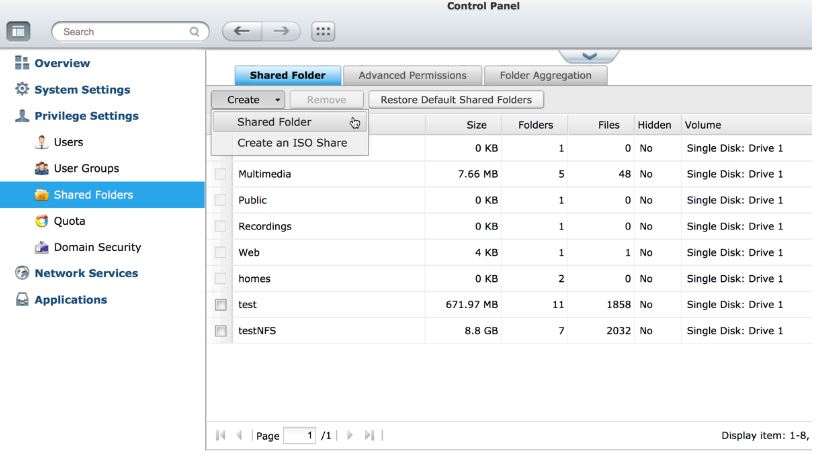Check the Multimedia folder checkbox

220,174
